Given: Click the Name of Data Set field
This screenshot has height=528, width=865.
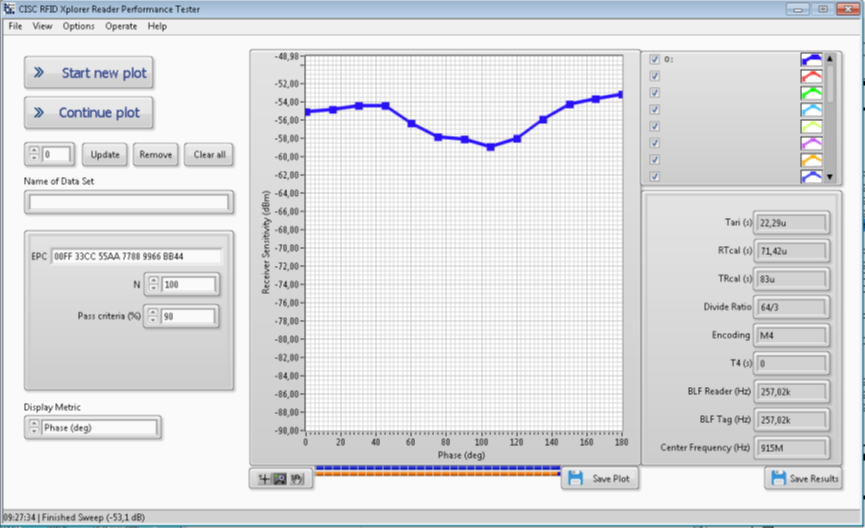Looking at the screenshot, I should [x=130, y=203].
